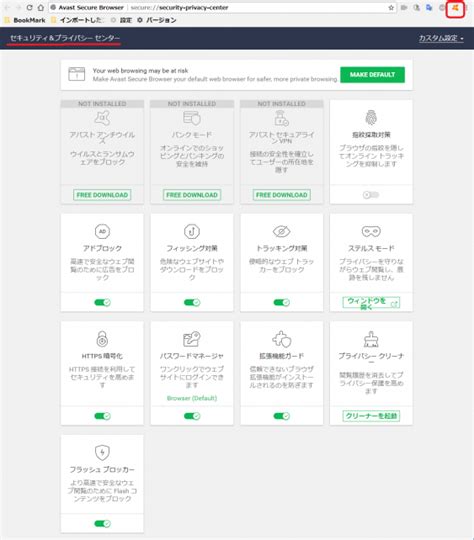Click the アバスト アンチウイルス virus icon
The width and height of the screenshot is (474, 540).
[102, 118]
